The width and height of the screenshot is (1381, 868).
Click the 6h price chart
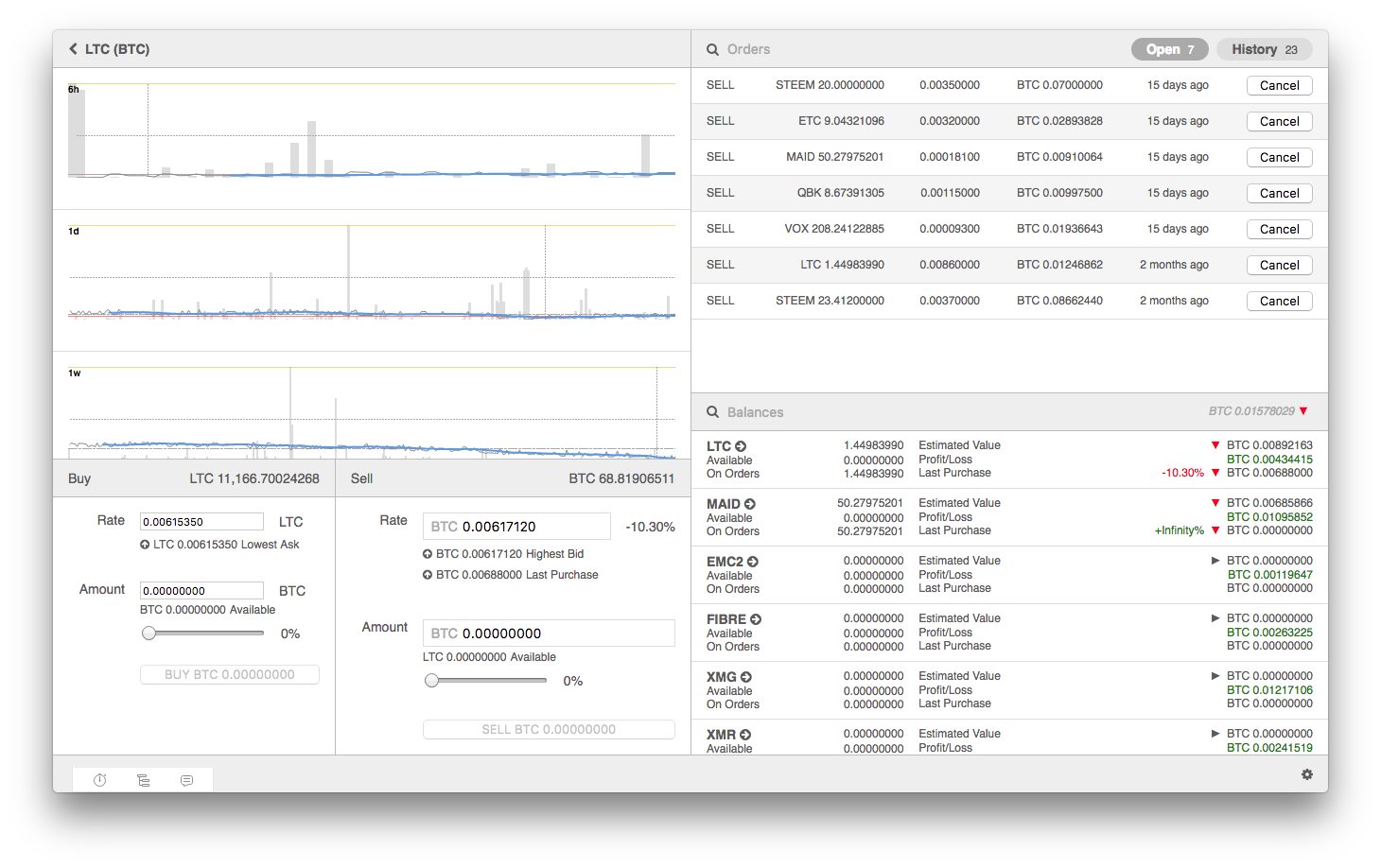coord(372,130)
